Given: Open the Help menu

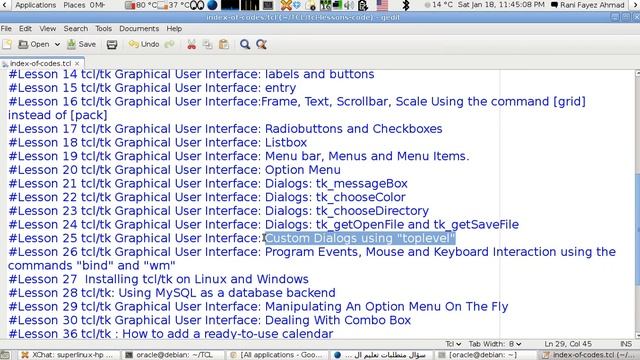Looking at the screenshot, I should point(174,29).
